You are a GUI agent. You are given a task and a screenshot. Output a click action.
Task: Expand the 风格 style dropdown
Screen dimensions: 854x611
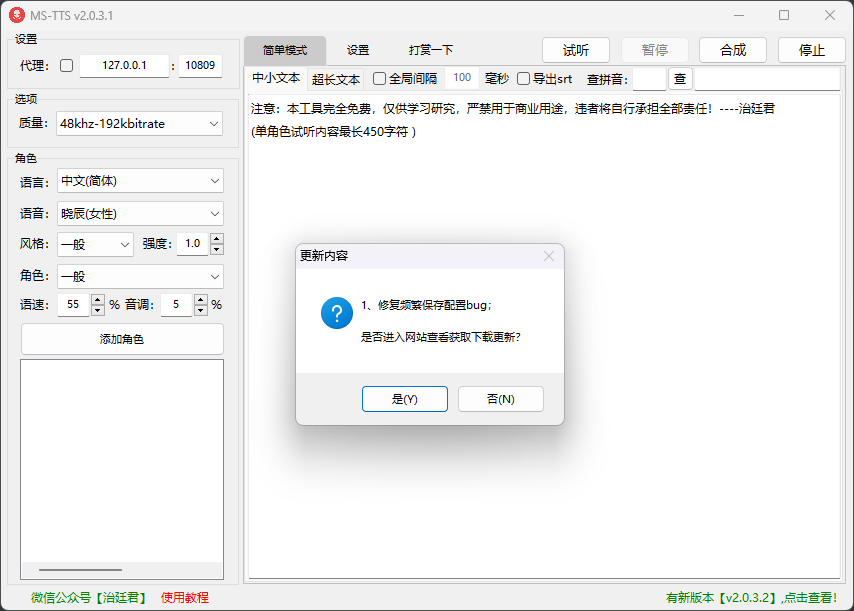[x=95, y=244]
